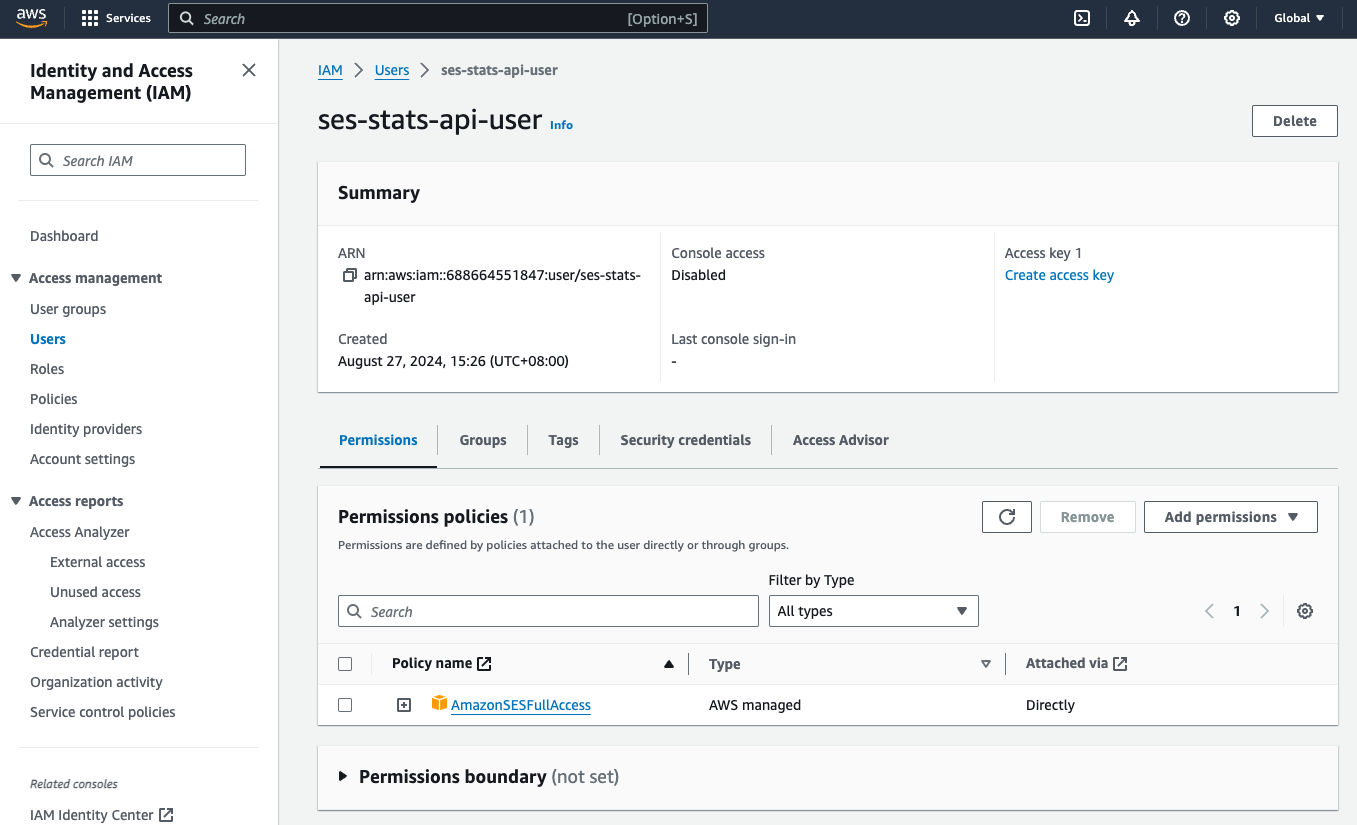
Task: Click Create access key link
Action: (x=1059, y=275)
